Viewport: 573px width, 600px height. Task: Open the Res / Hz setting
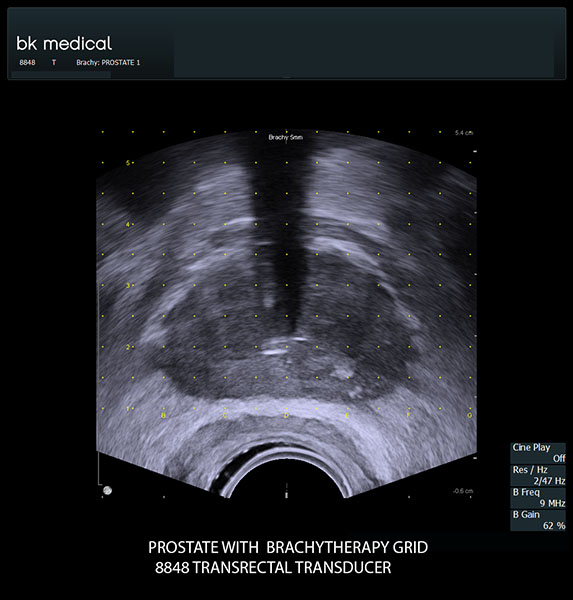tap(538, 475)
